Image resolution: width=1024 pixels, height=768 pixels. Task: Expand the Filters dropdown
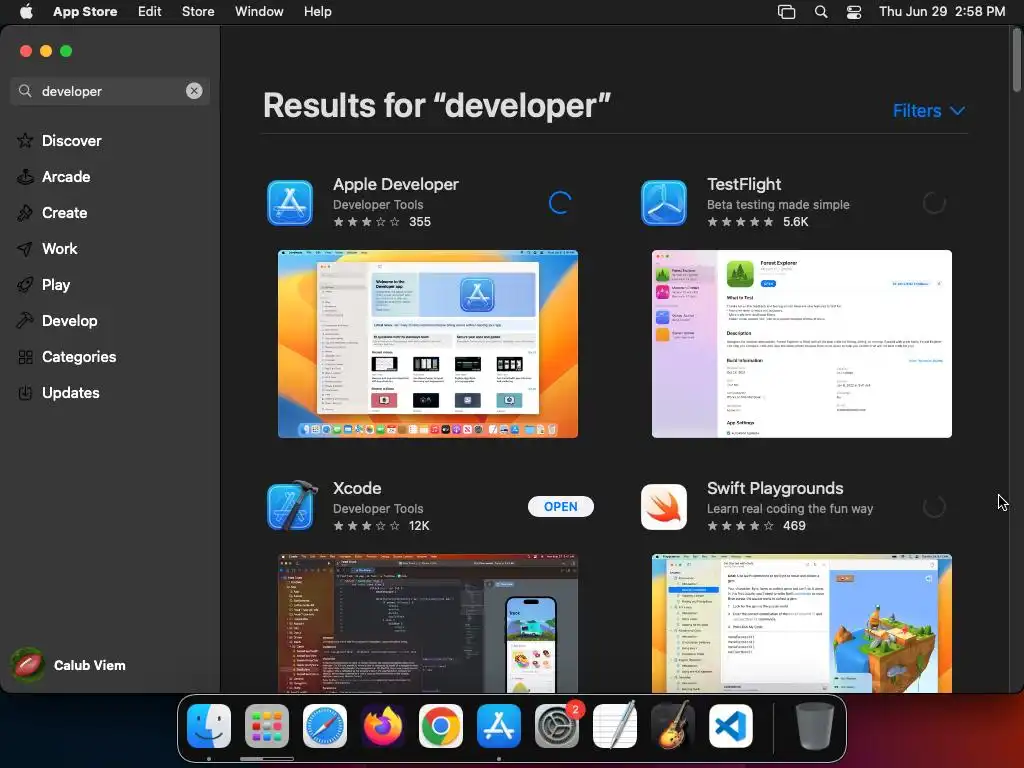pos(929,110)
